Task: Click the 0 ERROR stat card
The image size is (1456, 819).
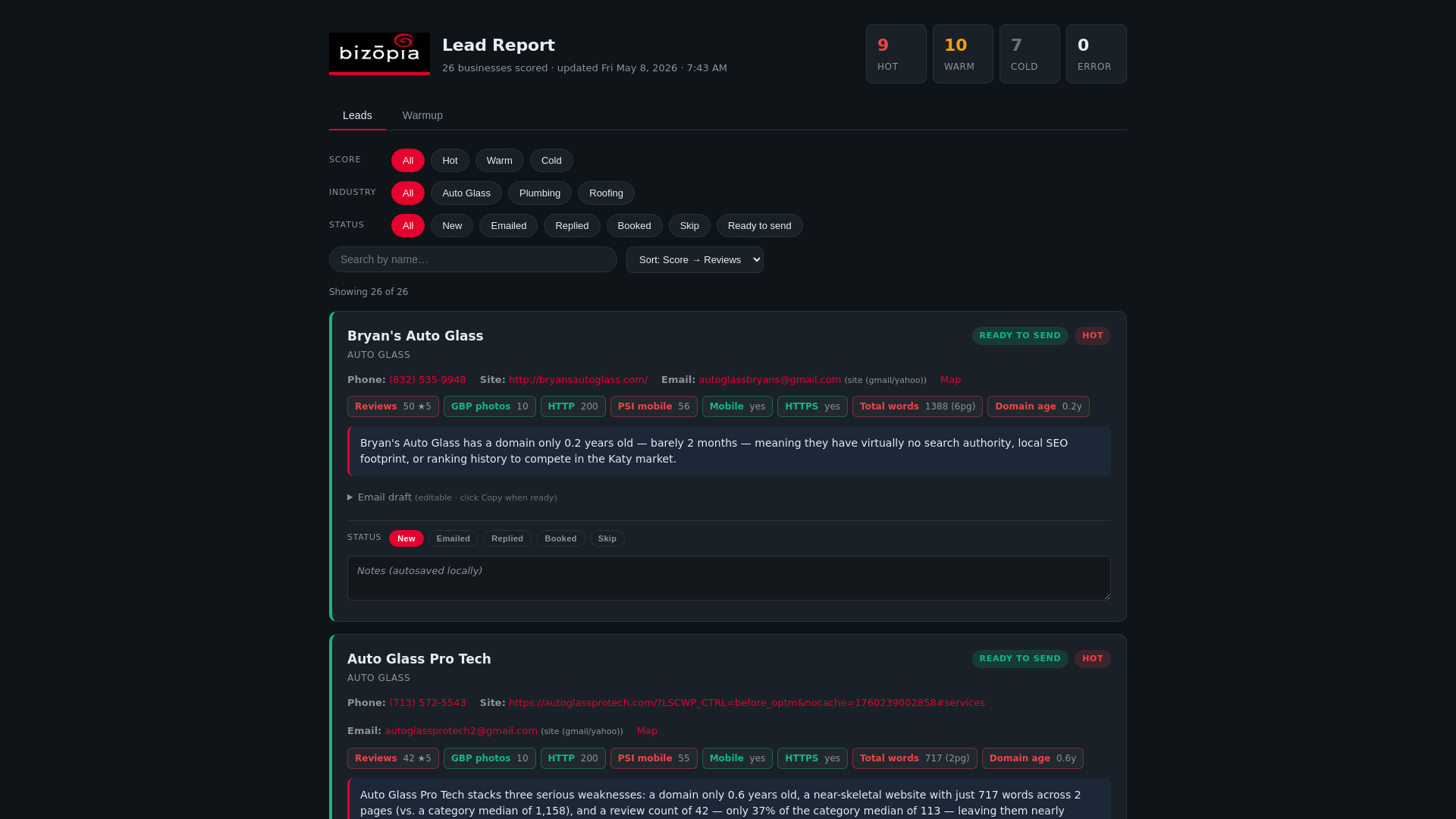Action: pos(1097,54)
